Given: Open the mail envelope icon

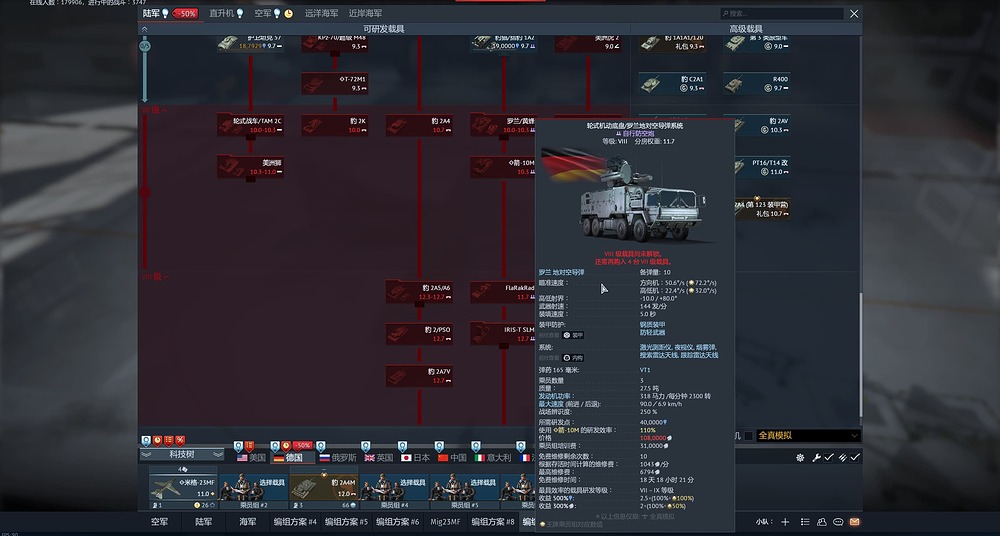Looking at the screenshot, I should 854,522.
